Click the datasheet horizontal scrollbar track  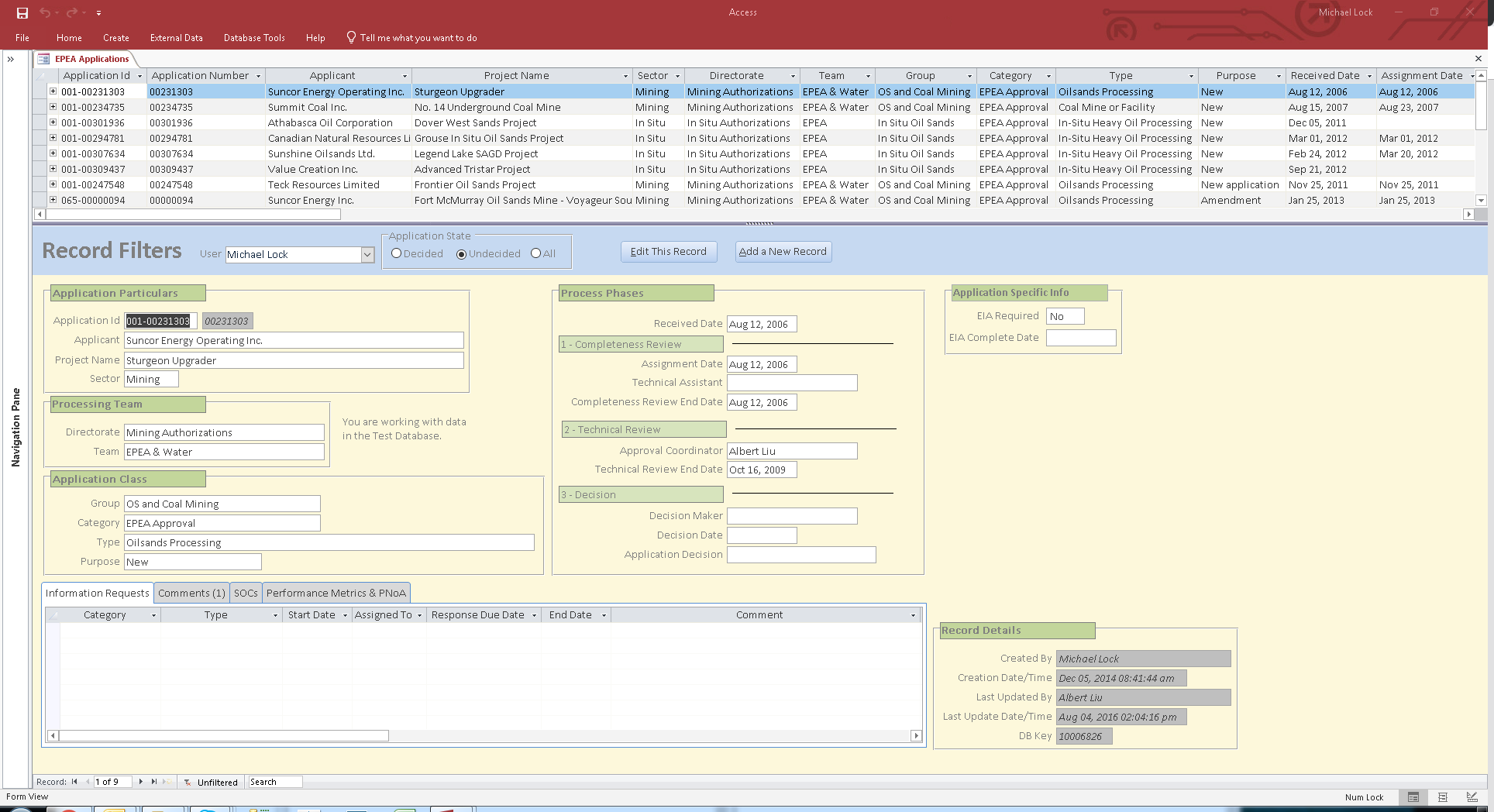click(852, 214)
